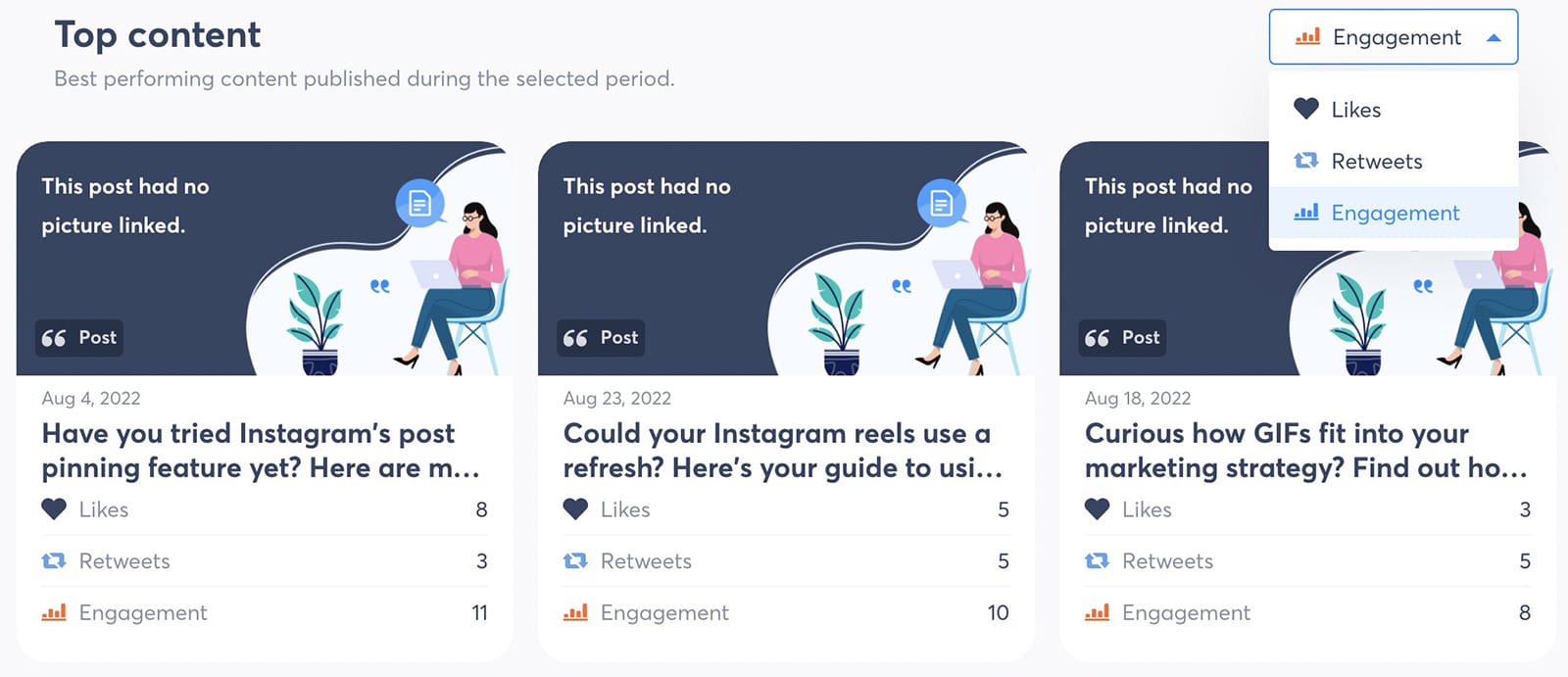Viewport: 1568px width, 677px height.
Task: Click the Post quote badge on Aug 23 card
Action: tap(601, 337)
